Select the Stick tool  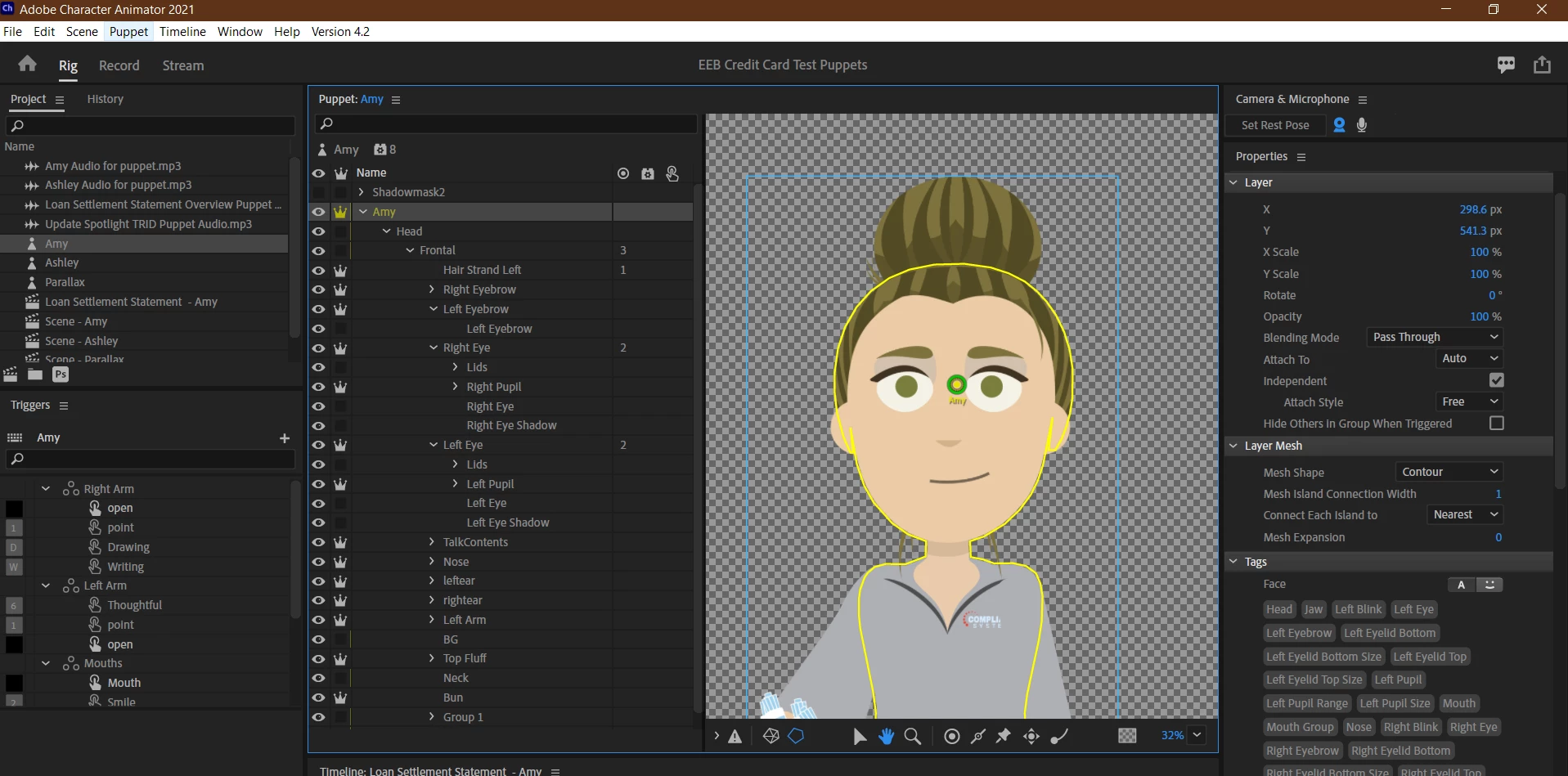point(977,736)
